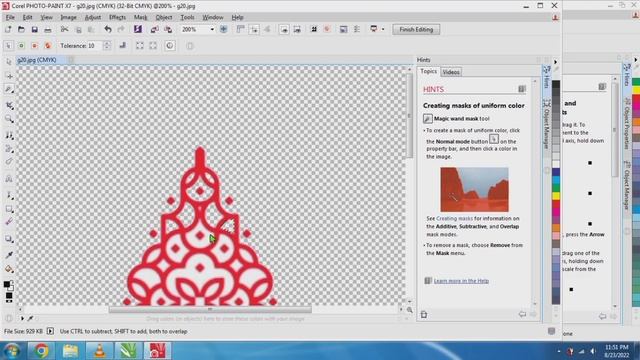Image resolution: width=640 pixels, height=360 pixels.
Task: Toggle the anti-aliasing icon after Tolerance
Action: [x=122, y=46]
